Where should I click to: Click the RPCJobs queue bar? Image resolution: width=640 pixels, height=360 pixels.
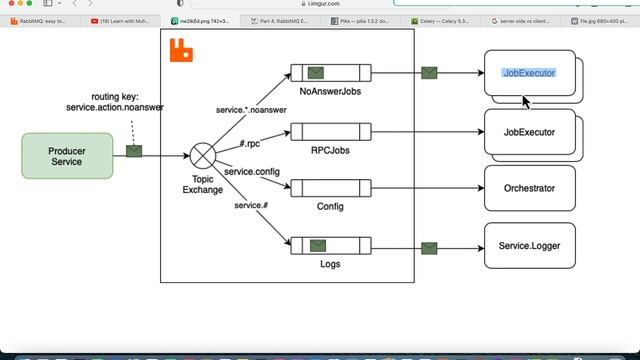331,132
